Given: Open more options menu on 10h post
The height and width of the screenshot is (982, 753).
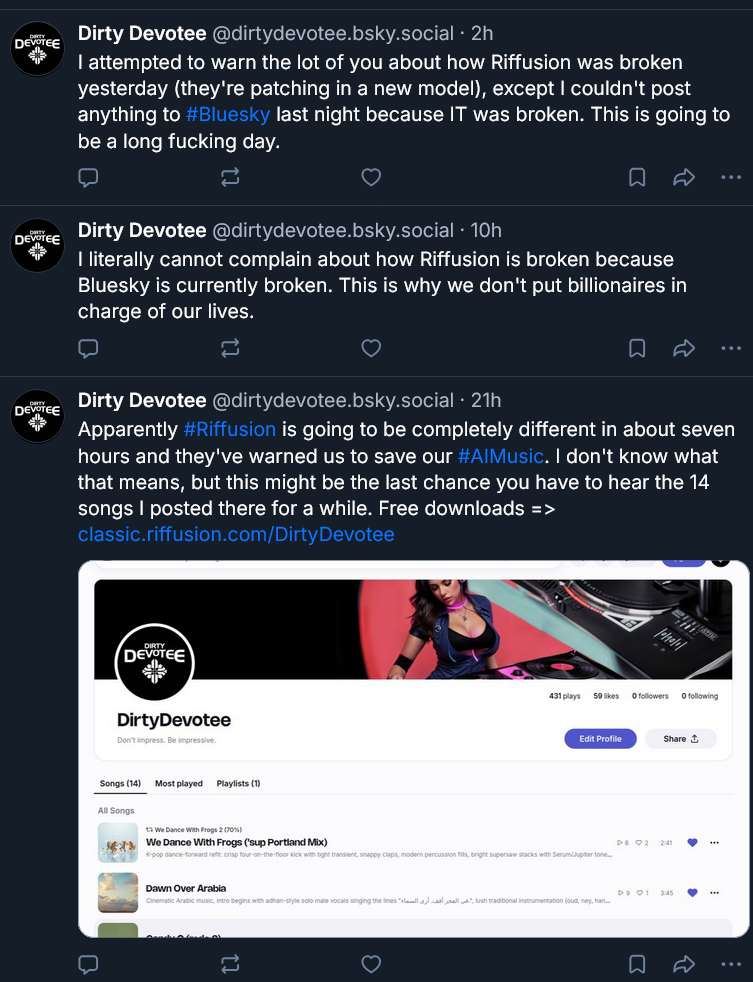Looking at the screenshot, I should tap(731, 349).
